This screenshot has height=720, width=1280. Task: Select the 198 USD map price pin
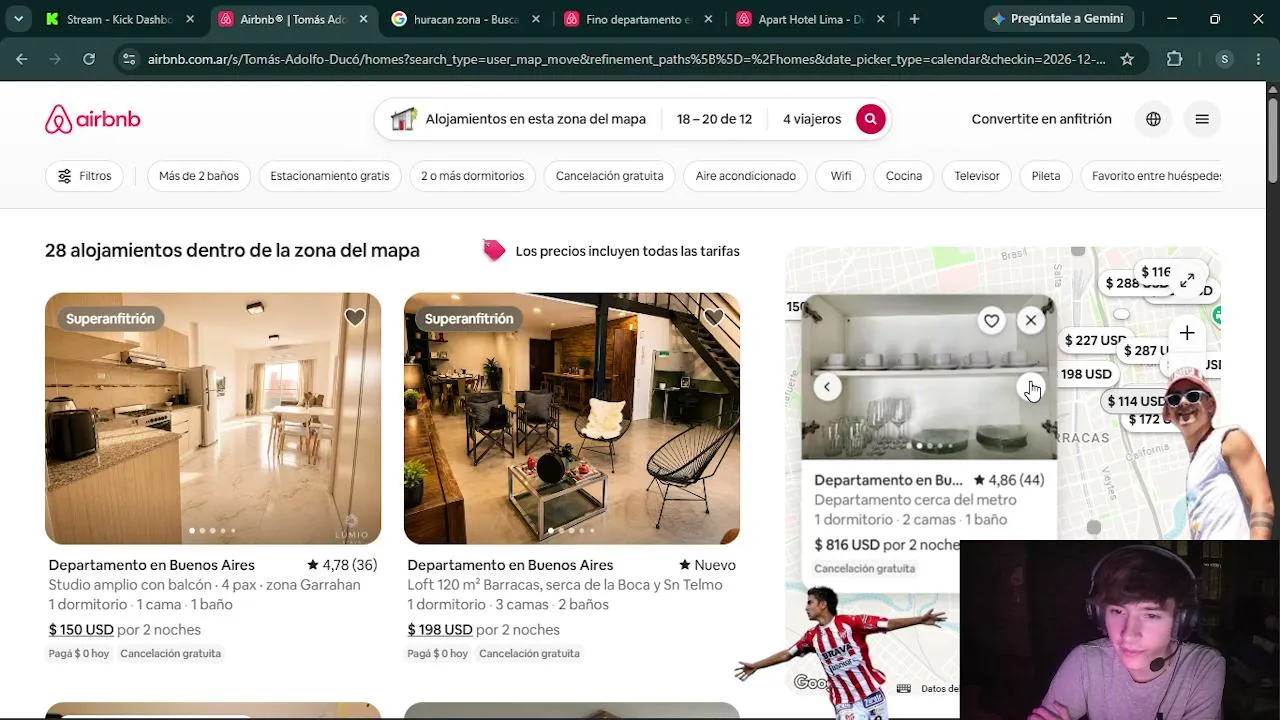pos(1086,374)
